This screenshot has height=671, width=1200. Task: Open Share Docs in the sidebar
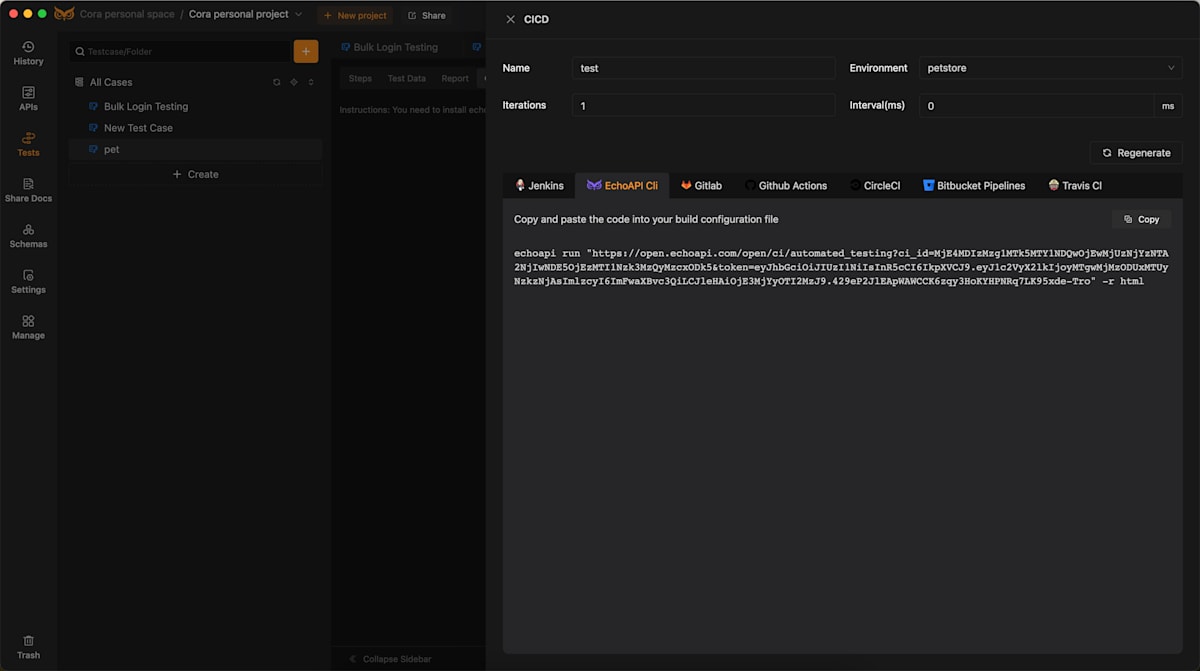coord(28,190)
